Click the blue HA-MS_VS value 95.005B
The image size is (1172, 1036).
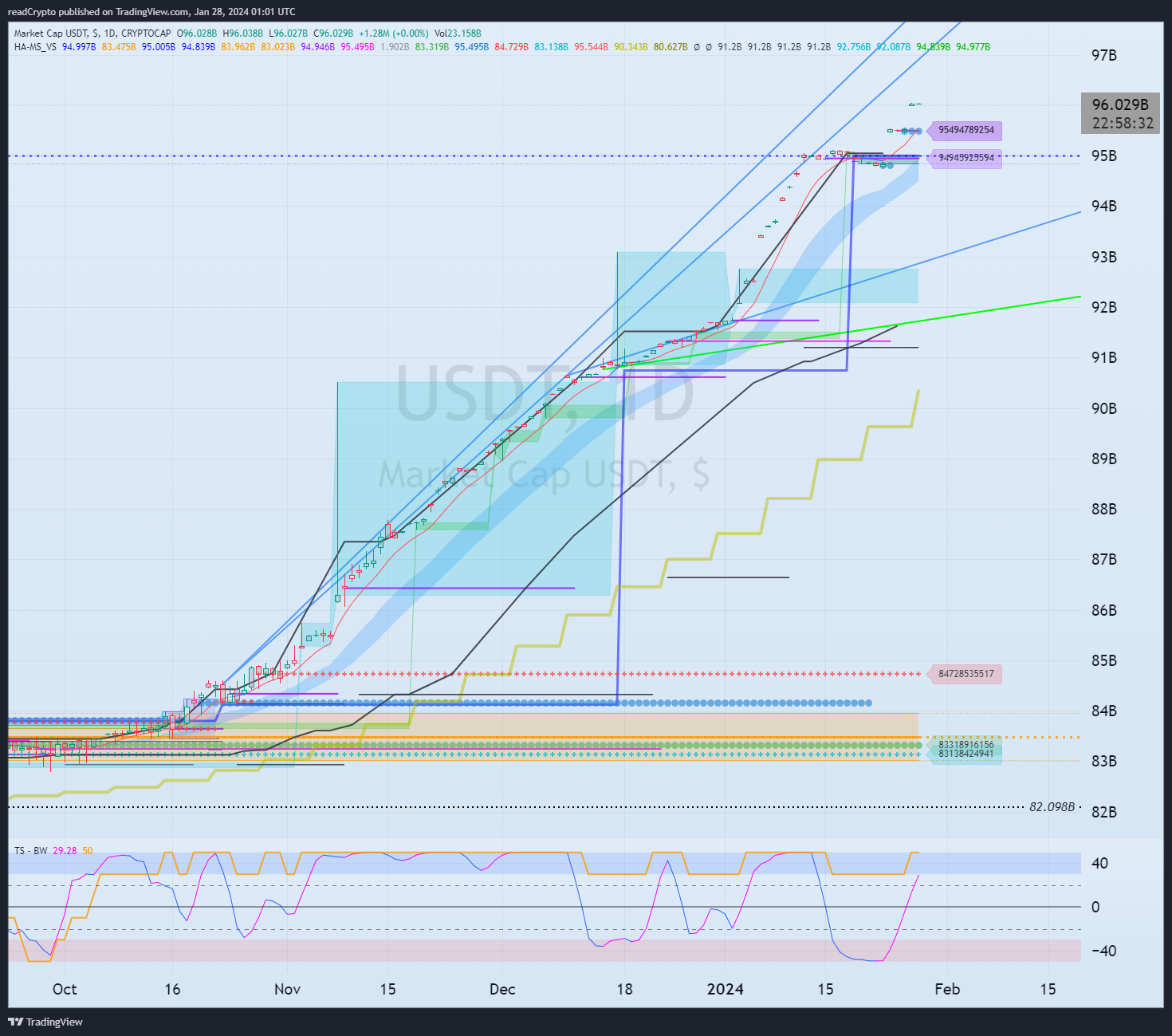point(159,47)
